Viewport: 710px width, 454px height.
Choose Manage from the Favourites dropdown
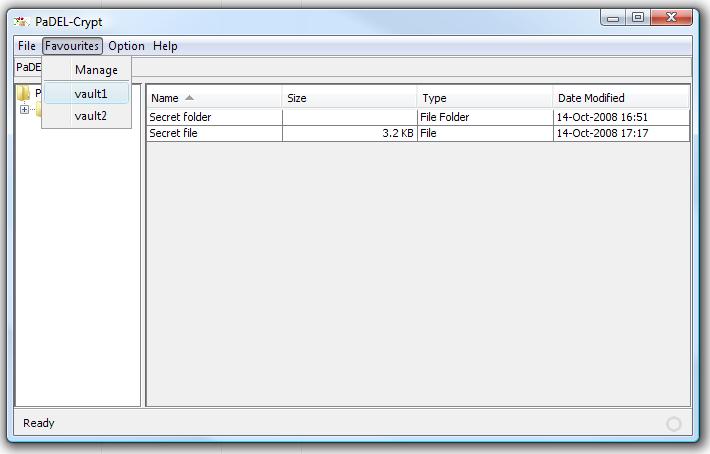pos(96,70)
